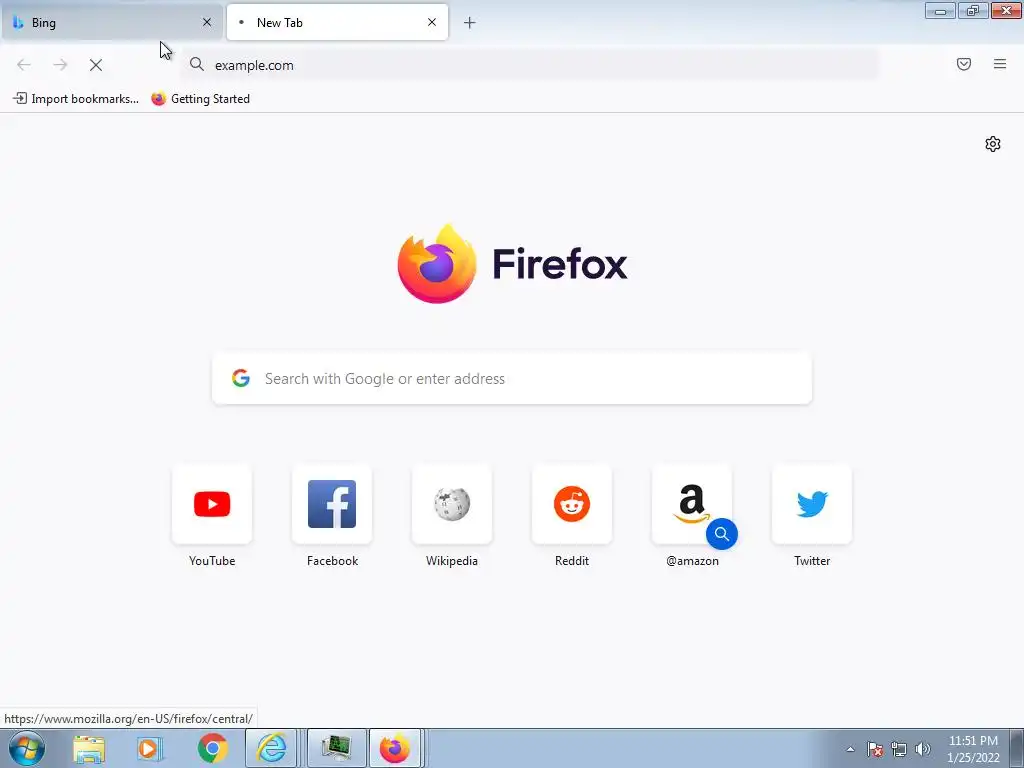Screen dimensions: 1024x768
Task: Open Internet Explorer from taskbar
Action: 272,748
